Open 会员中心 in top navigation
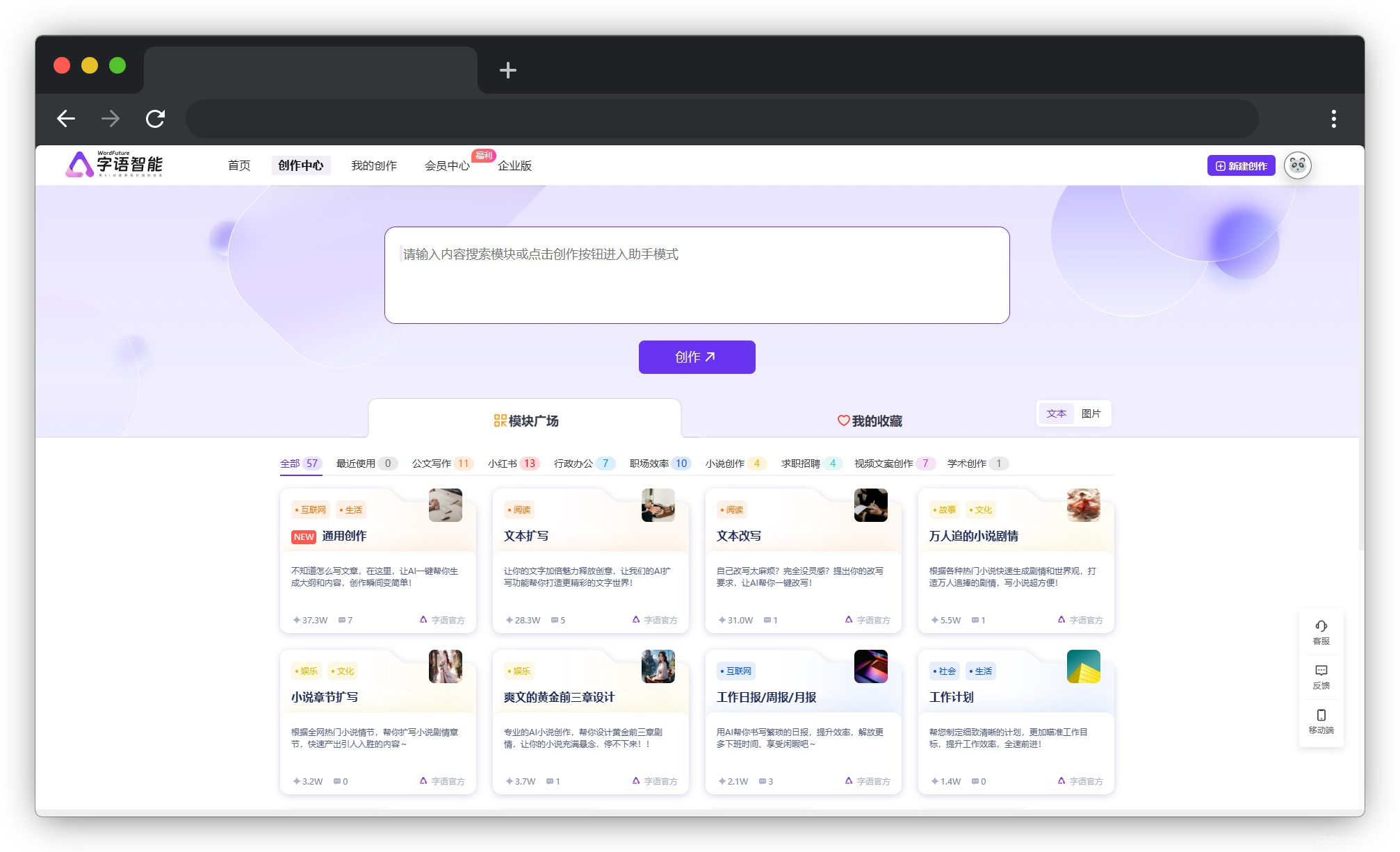 (x=447, y=165)
